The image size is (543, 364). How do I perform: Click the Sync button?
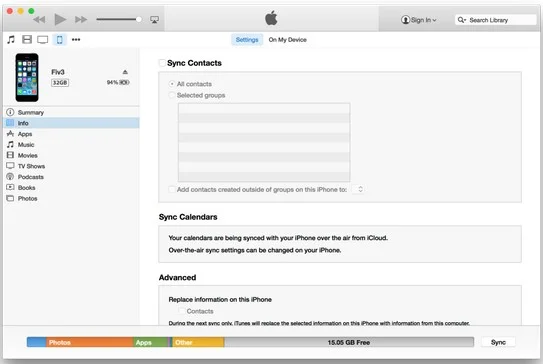pyautogui.click(x=498, y=342)
